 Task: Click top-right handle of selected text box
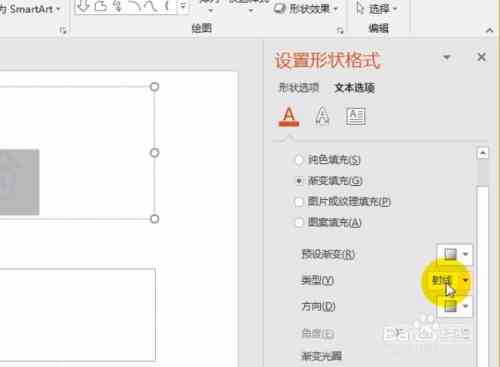coord(154,87)
